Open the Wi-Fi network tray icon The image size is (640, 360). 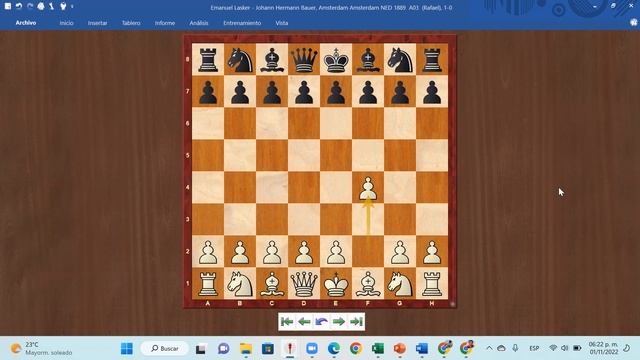[553, 348]
